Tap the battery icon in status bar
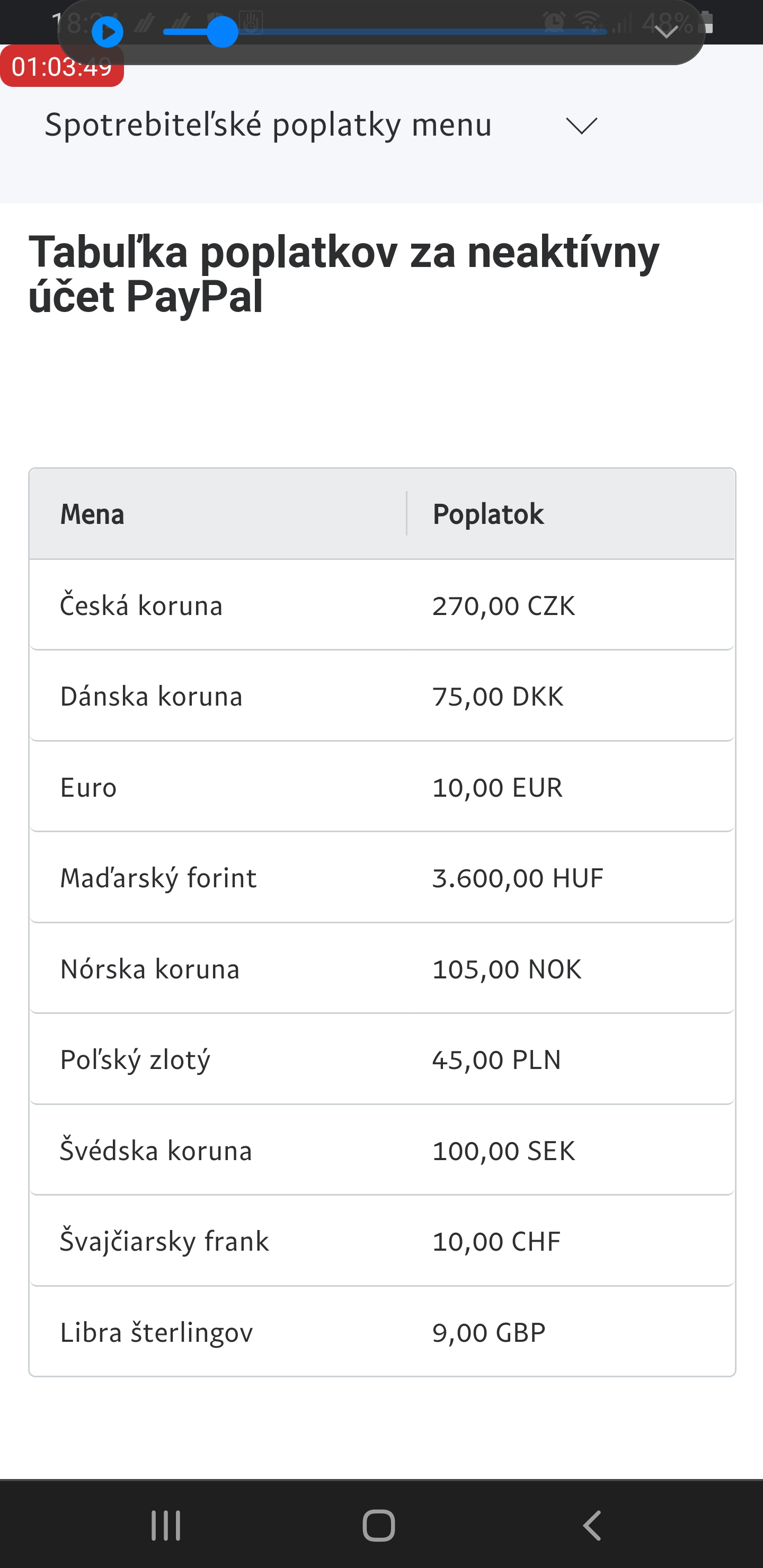This screenshot has width=763, height=1568. click(707, 23)
